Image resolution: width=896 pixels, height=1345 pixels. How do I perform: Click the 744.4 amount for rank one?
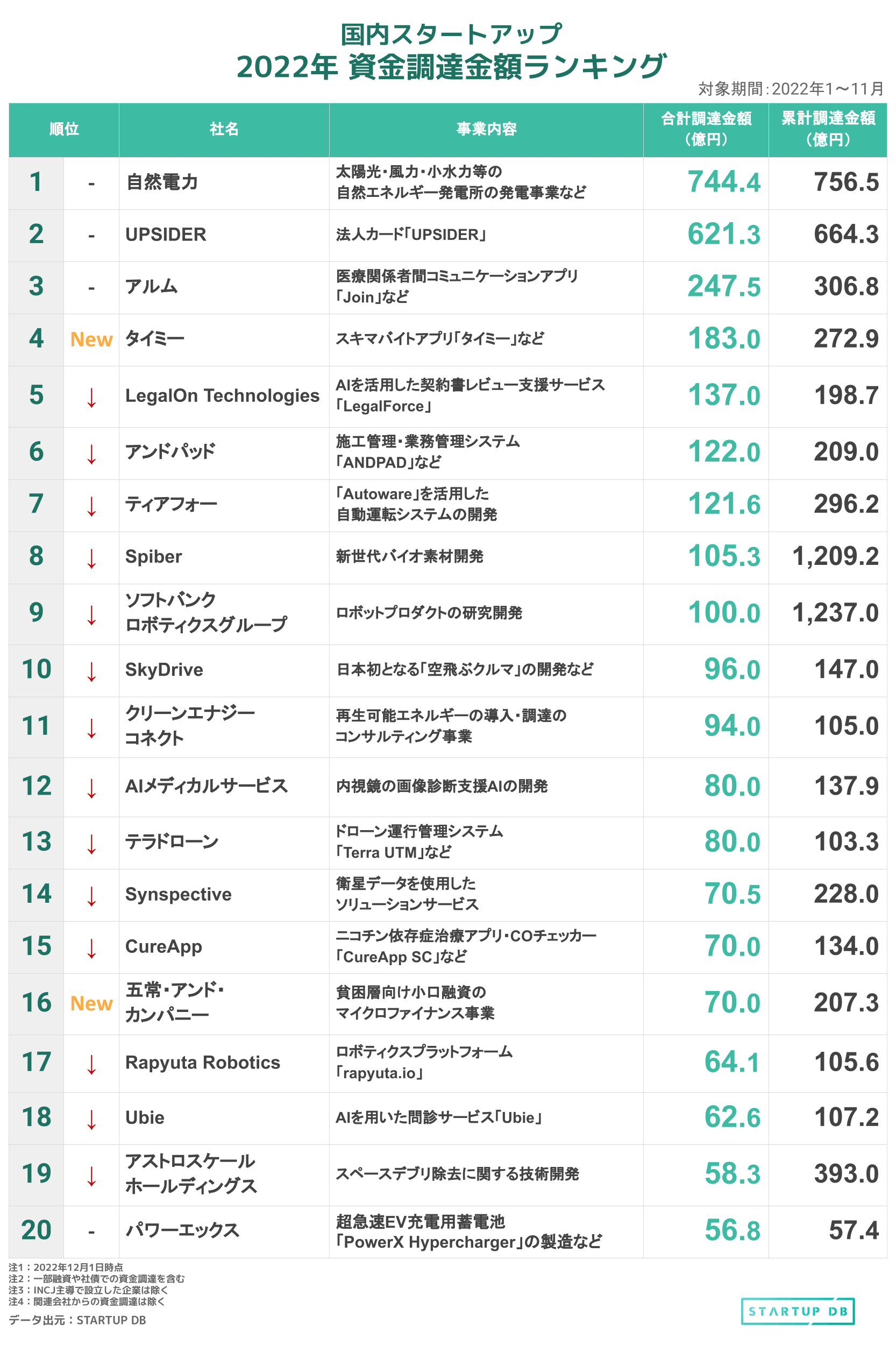point(724,182)
